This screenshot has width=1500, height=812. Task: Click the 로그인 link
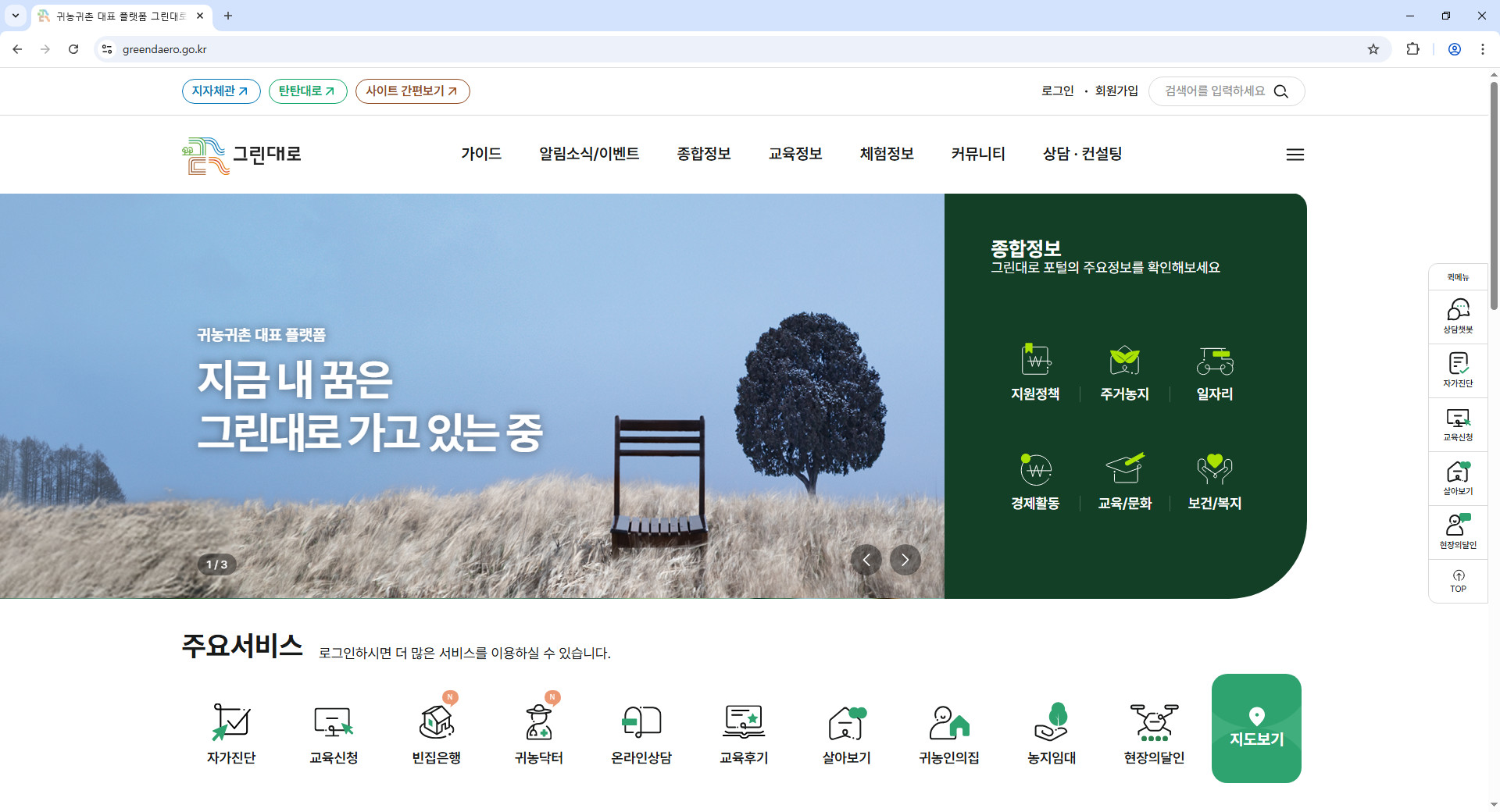click(x=1058, y=91)
